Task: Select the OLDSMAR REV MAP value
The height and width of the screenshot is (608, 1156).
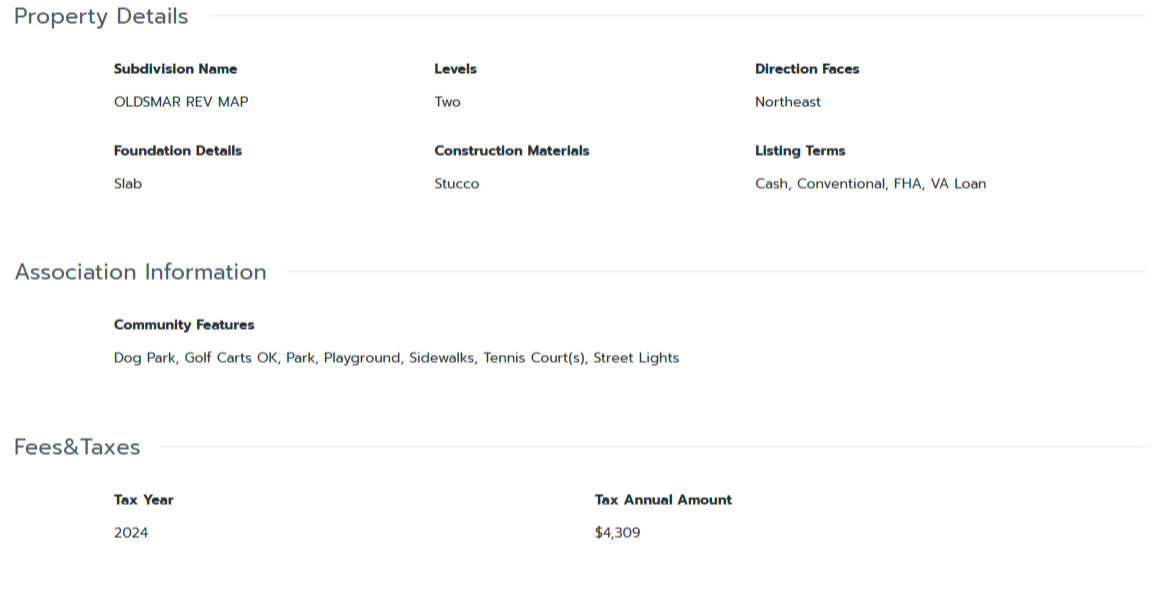Action: pos(181,102)
